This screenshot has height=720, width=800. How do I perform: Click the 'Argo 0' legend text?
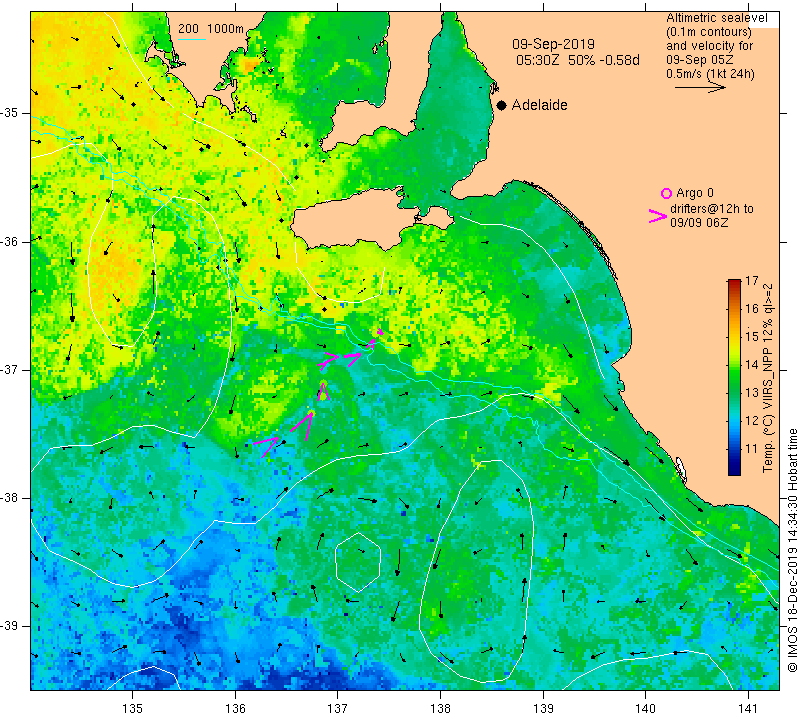point(695,193)
